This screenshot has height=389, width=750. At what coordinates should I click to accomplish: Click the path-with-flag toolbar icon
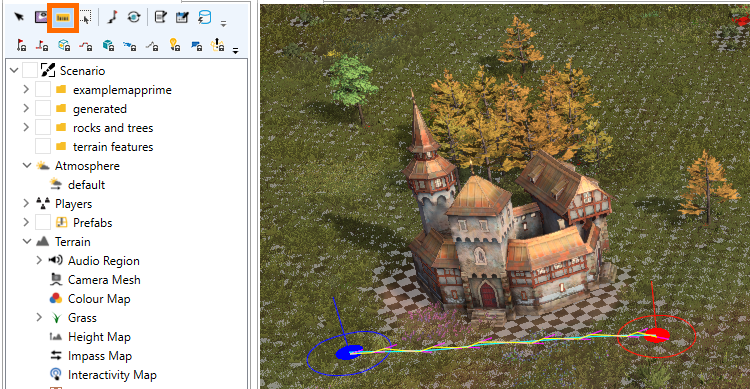(112, 17)
